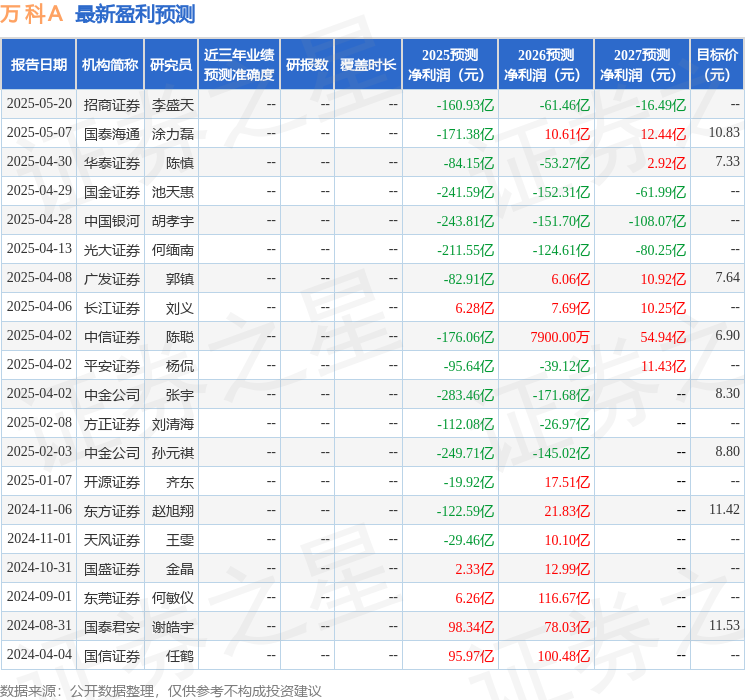
Task: Click the 最新盈利预测 heading text
Action: 135,14
